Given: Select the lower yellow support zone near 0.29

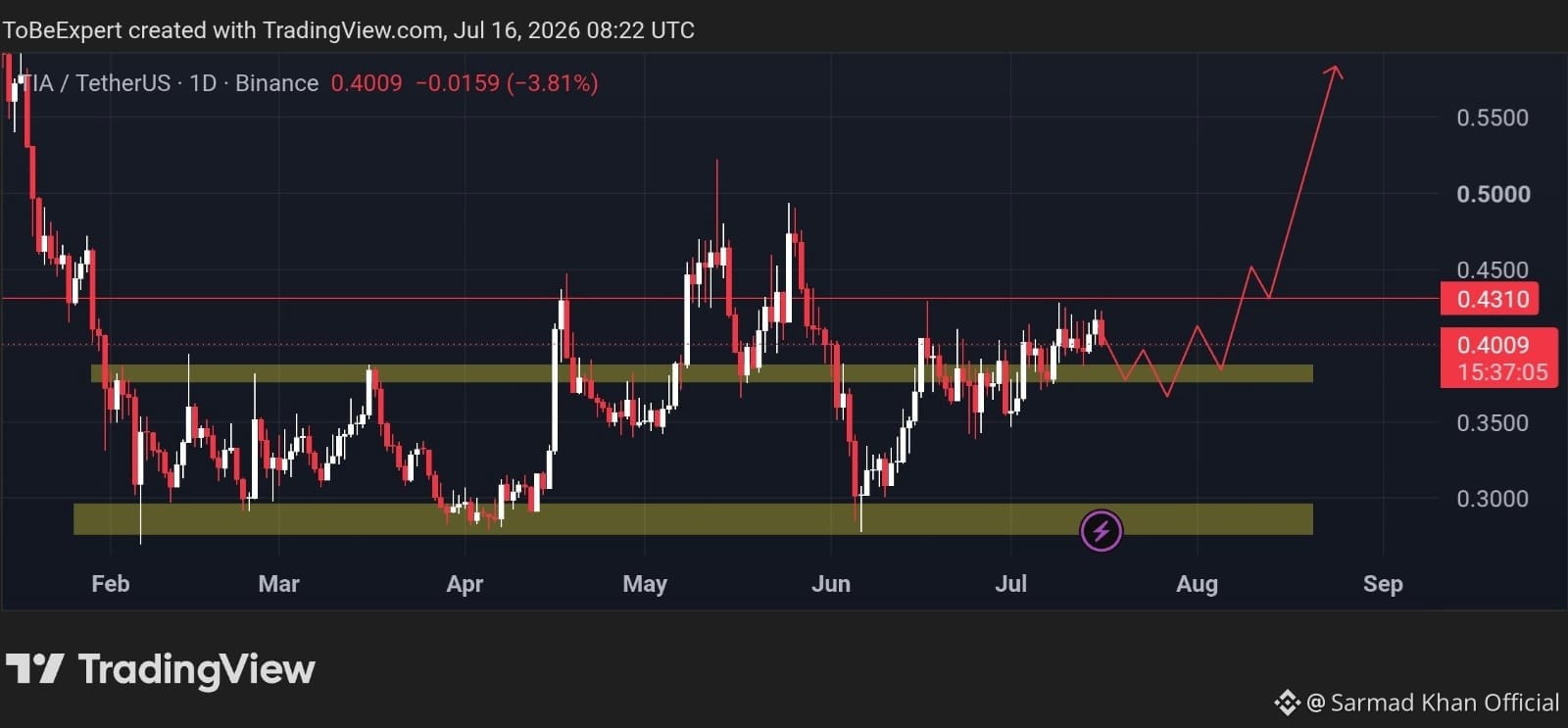Looking at the screenshot, I should point(693,519).
